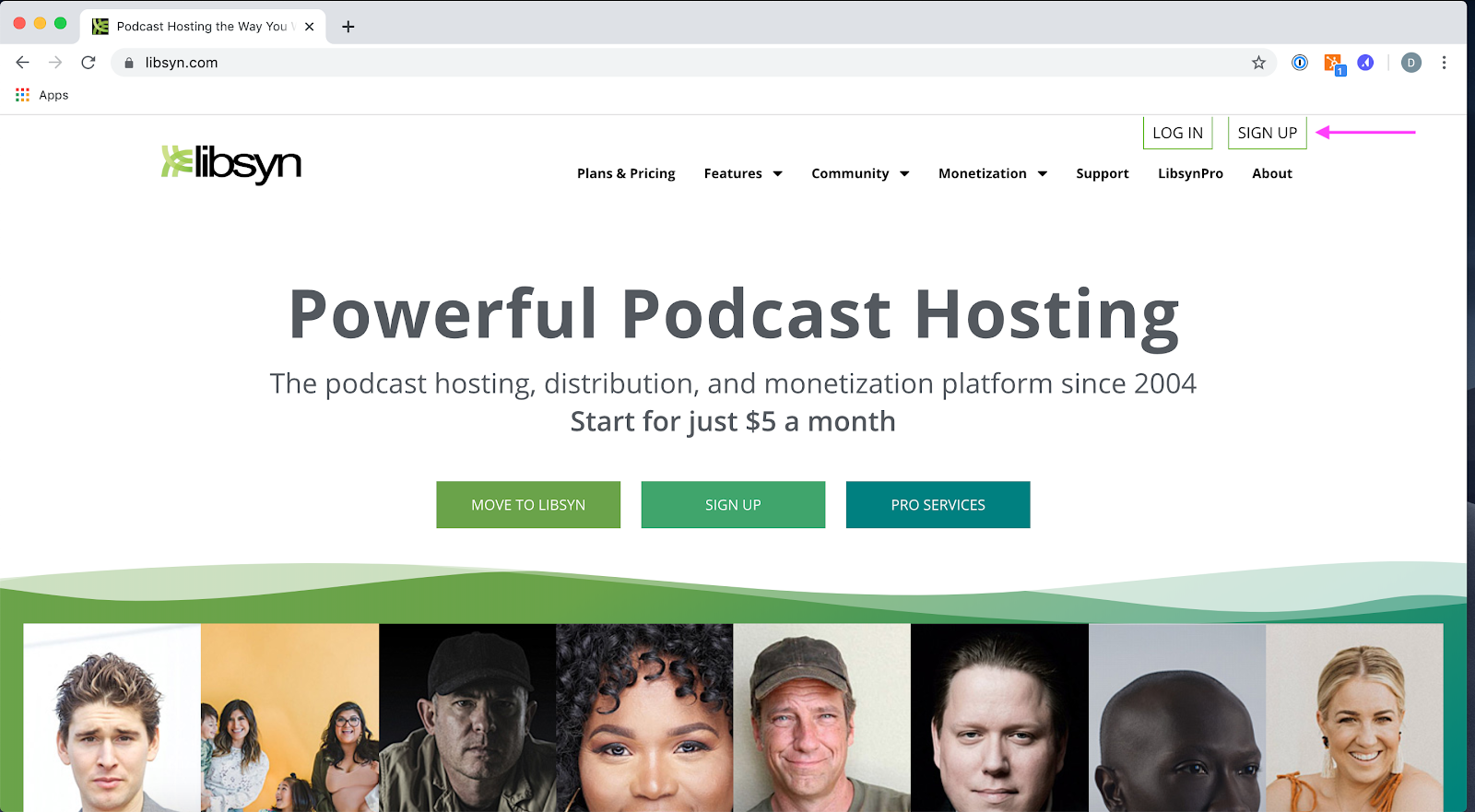Click the libsyn logo
1475x812 pixels.
click(x=231, y=164)
